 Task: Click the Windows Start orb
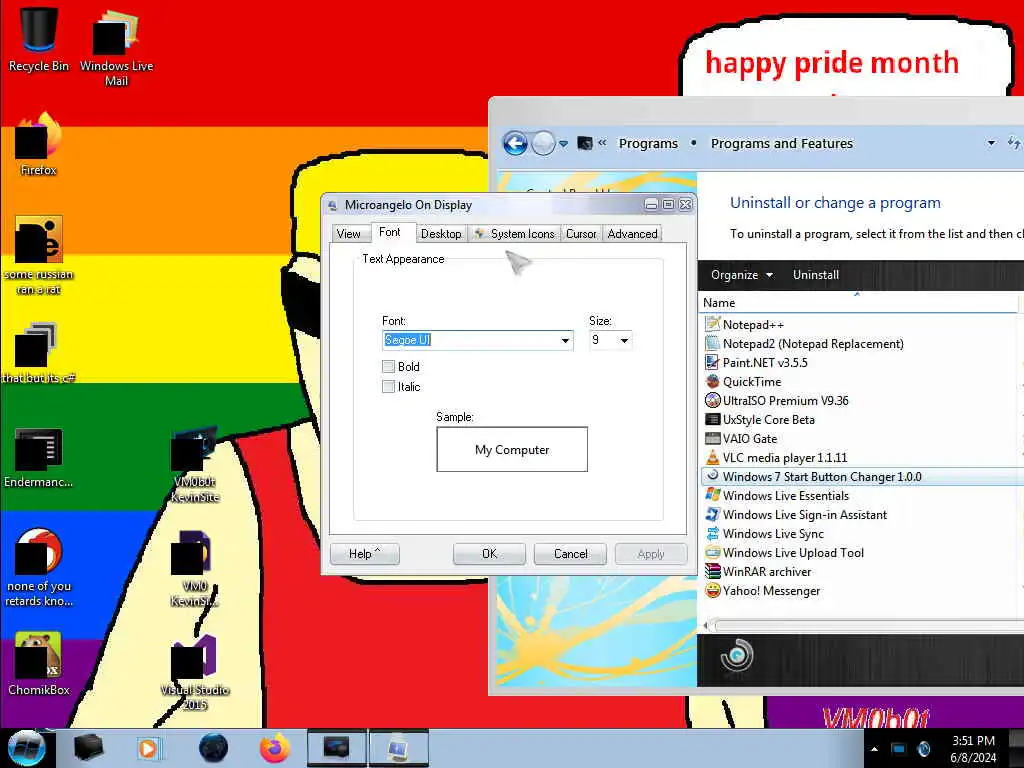pos(26,748)
